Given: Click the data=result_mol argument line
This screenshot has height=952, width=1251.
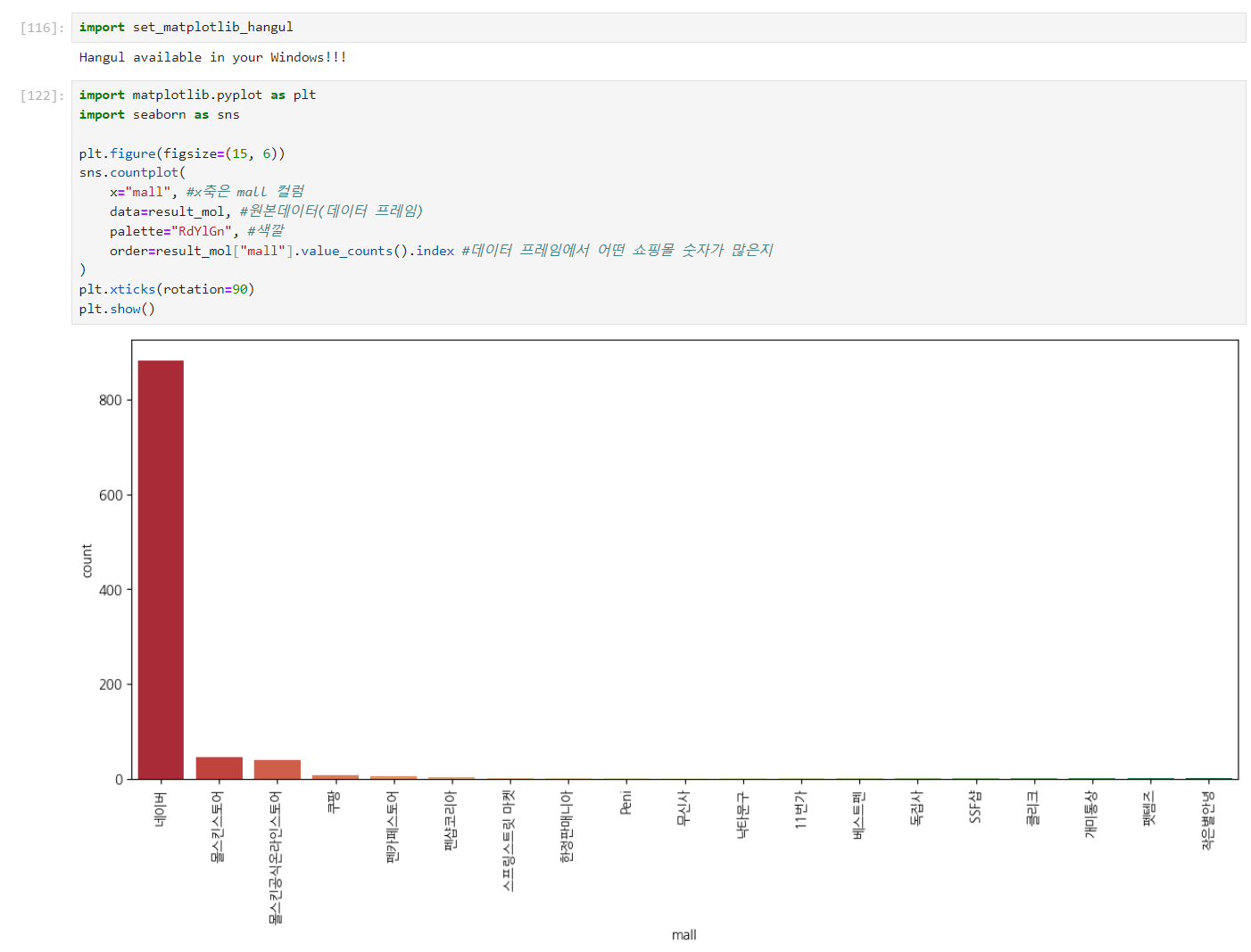Looking at the screenshot, I should [266, 211].
